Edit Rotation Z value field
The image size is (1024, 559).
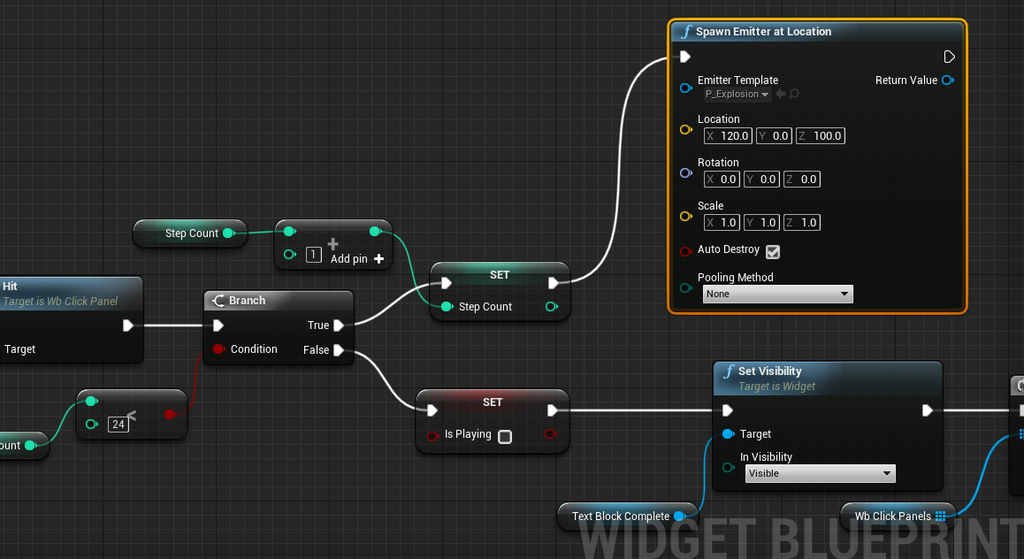click(802, 179)
